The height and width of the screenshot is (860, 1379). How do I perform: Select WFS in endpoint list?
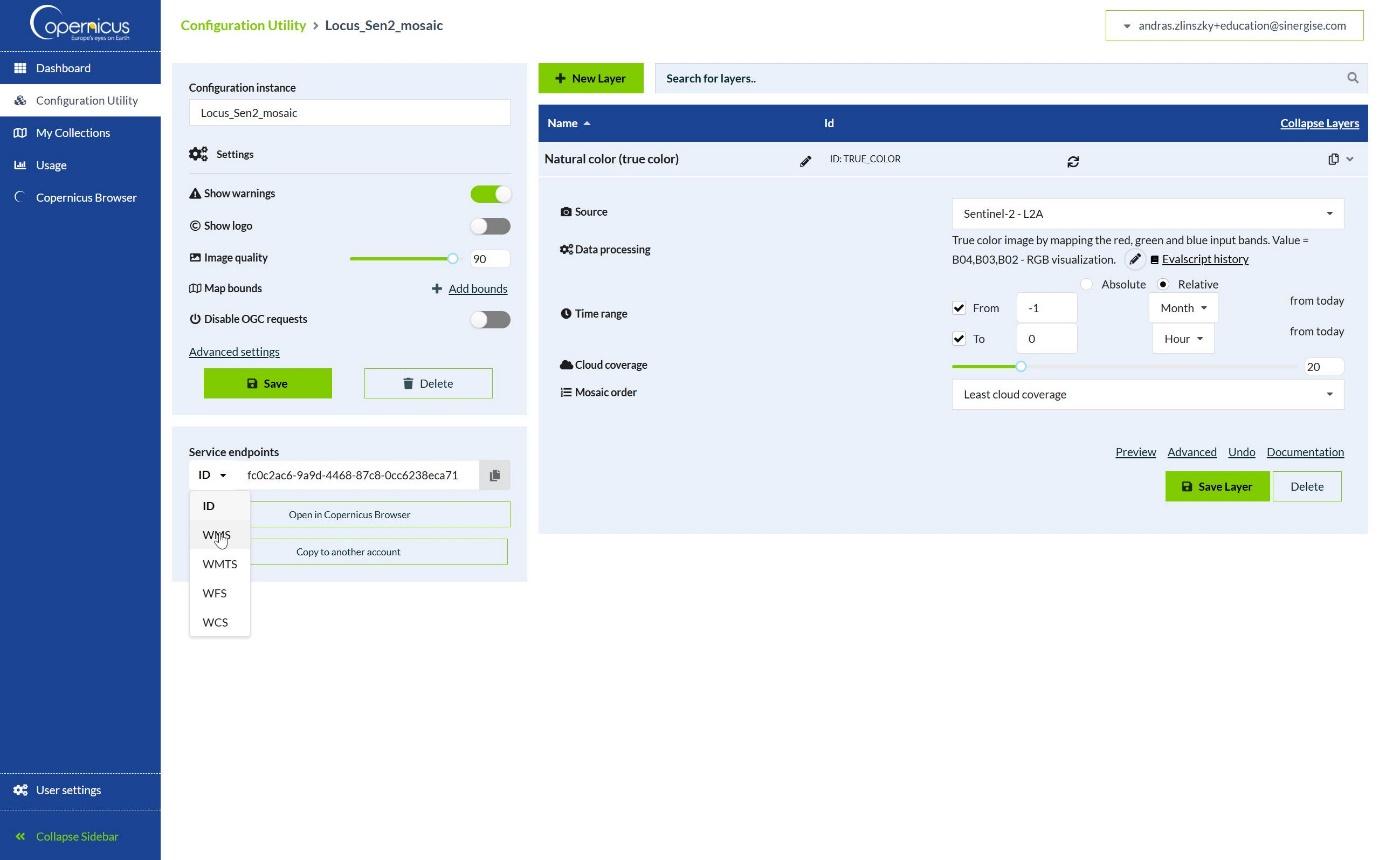[x=219, y=593]
